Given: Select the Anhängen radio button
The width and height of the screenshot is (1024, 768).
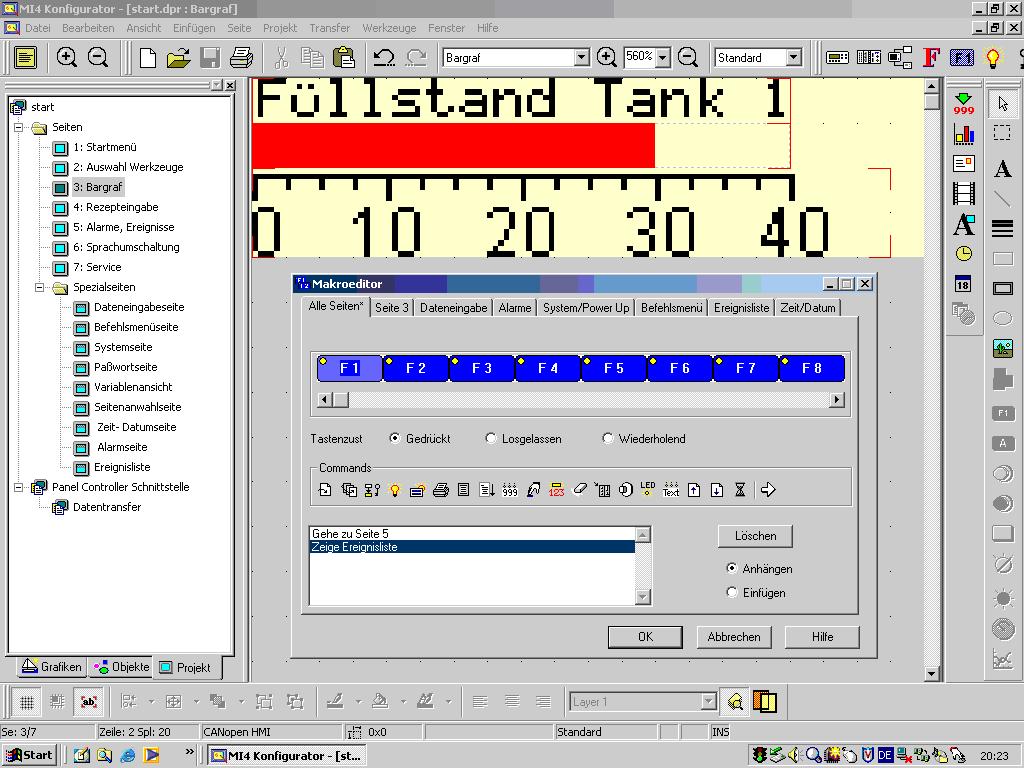Looking at the screenshot, I should (731, 568).
